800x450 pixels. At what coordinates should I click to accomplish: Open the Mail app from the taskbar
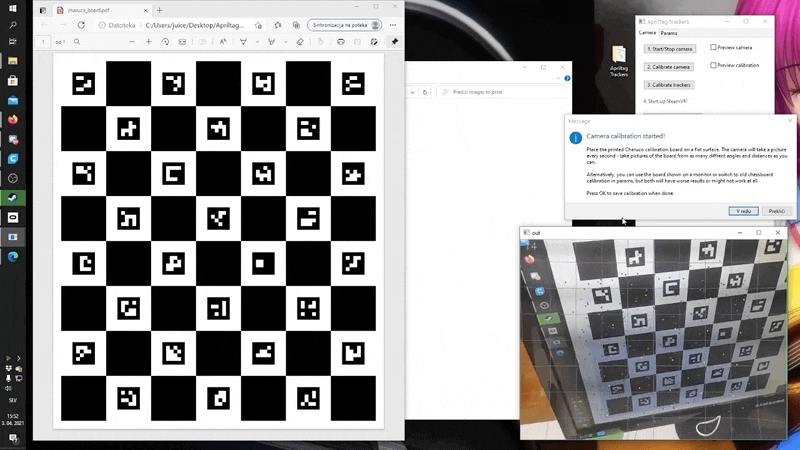click(x=13, y=101)
